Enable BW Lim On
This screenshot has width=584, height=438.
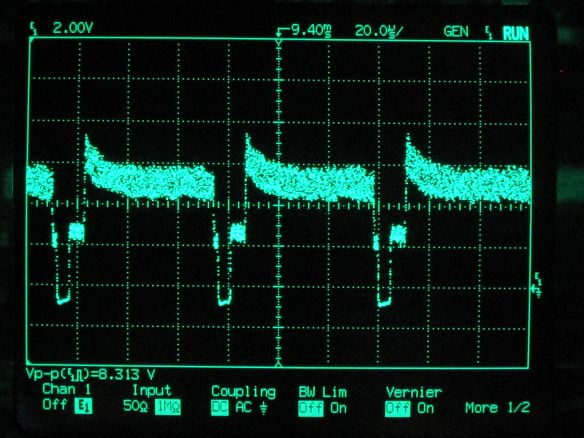(x=338, y=408)
